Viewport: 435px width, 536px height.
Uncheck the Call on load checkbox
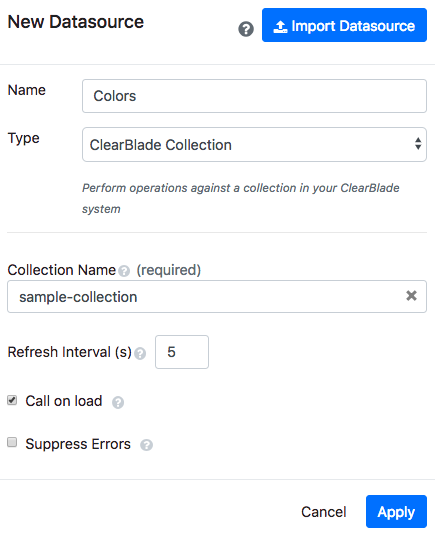[x=12, y=400]
